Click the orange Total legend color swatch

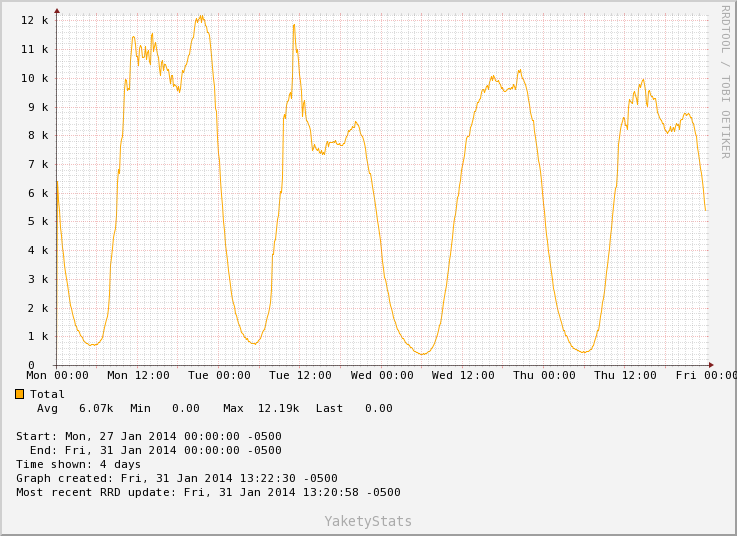[x=20, y=394]
